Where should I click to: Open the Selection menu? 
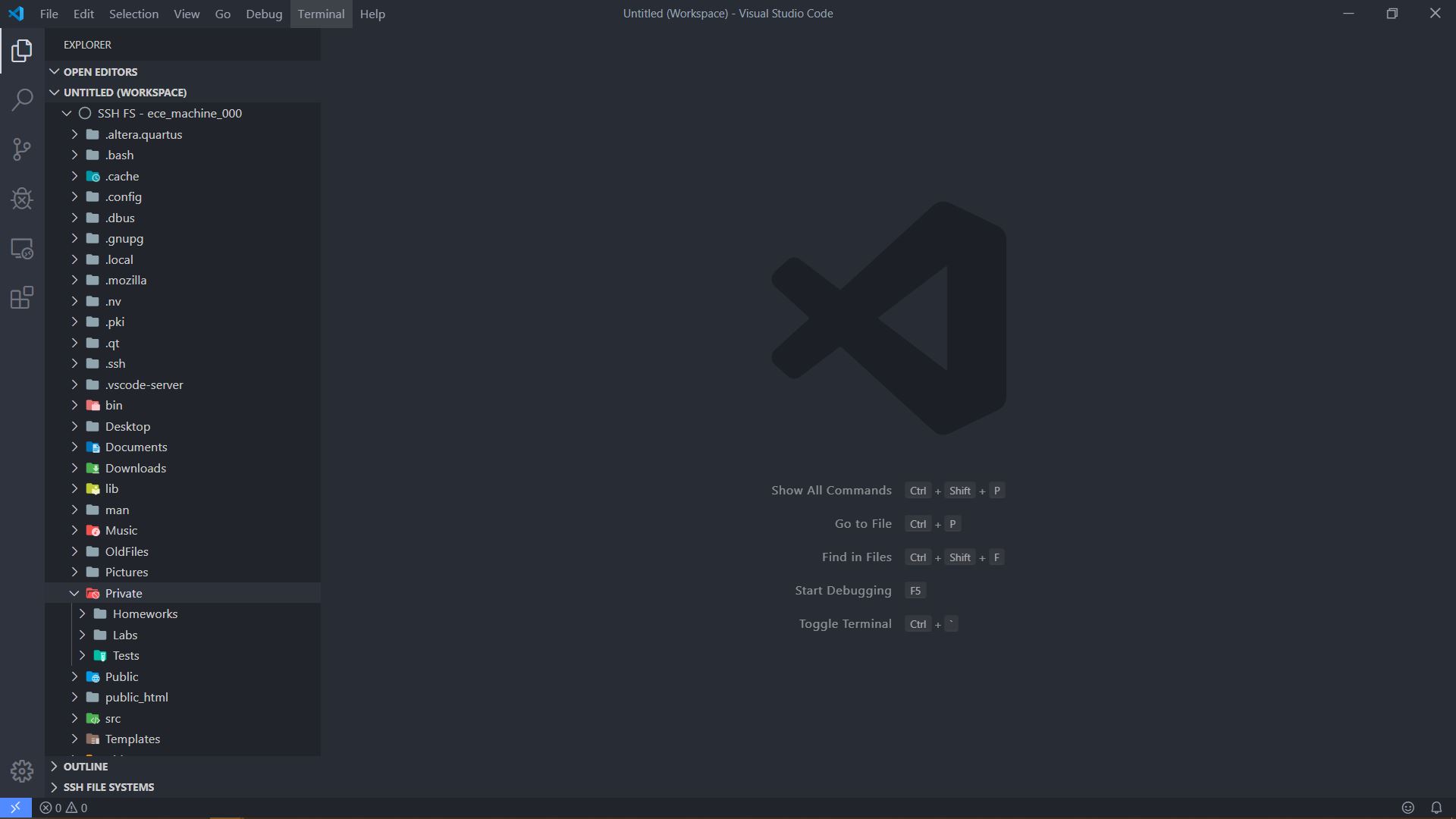tap(133, 14)
